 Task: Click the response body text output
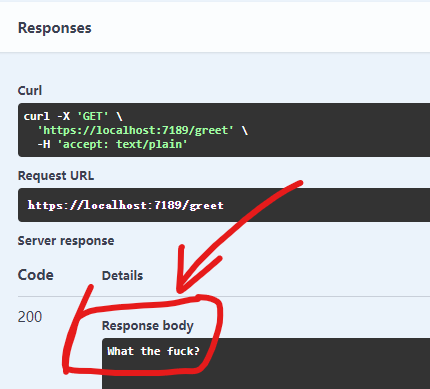pyautogui.click(x=153, y=351)
